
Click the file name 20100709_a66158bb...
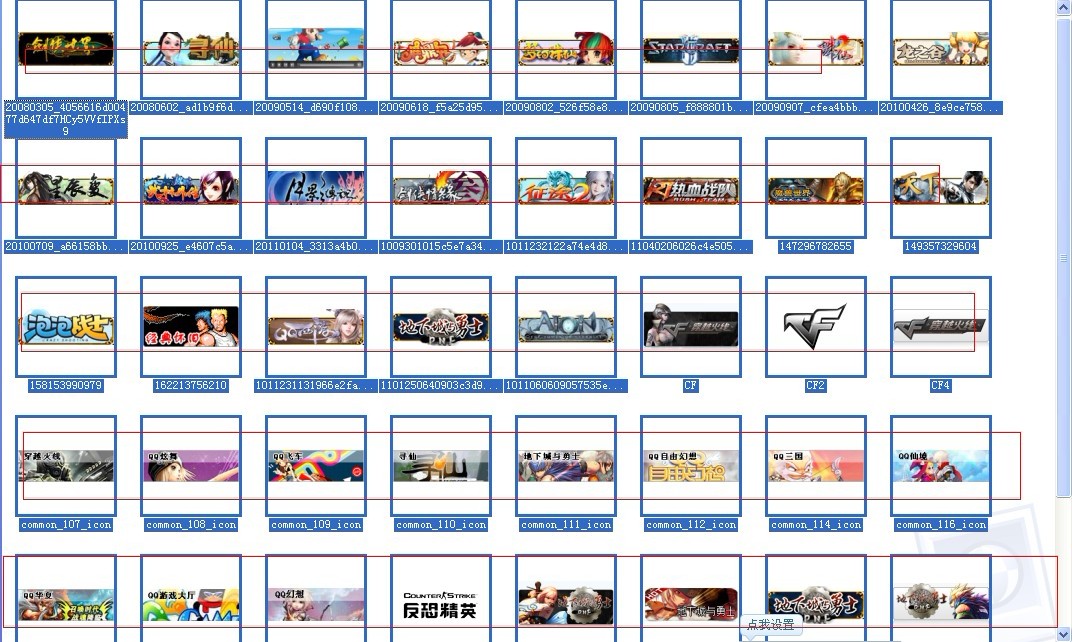point(66,246)
